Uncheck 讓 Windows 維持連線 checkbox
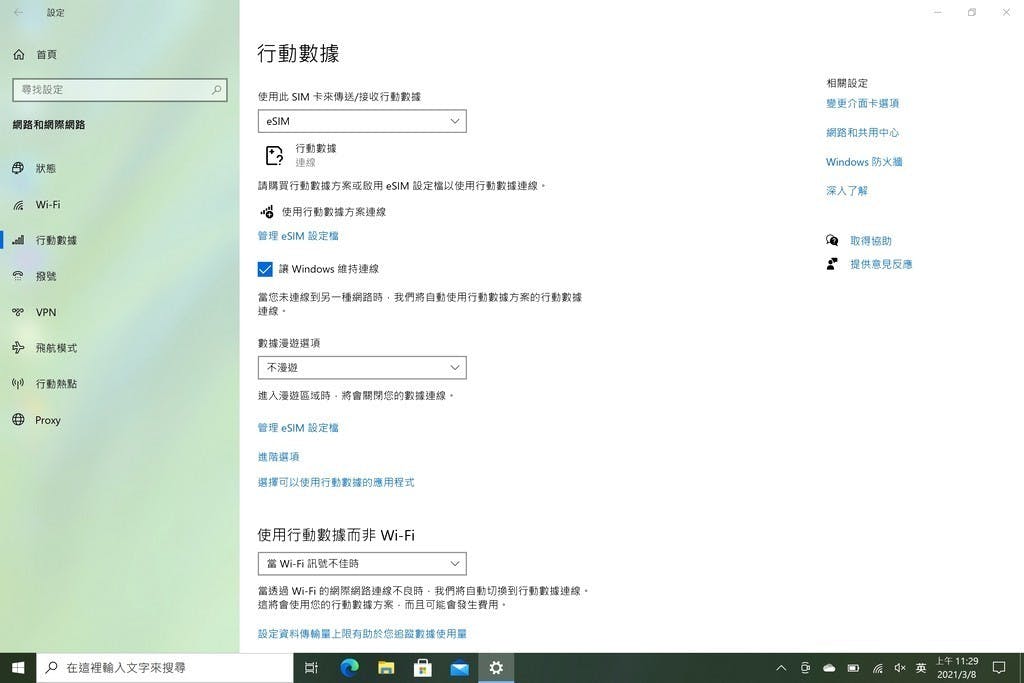Image resolution: width=1024 pixels, height=683 pixels. point(265,269)
